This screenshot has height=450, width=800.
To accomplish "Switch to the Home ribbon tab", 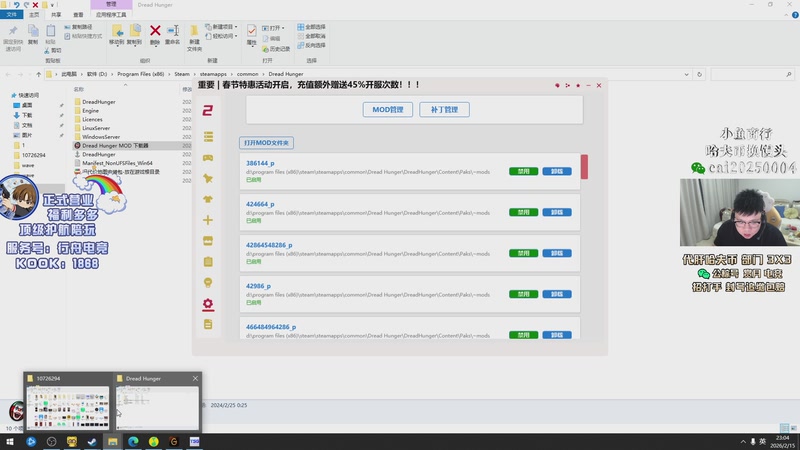I will [x=34, y=15].
